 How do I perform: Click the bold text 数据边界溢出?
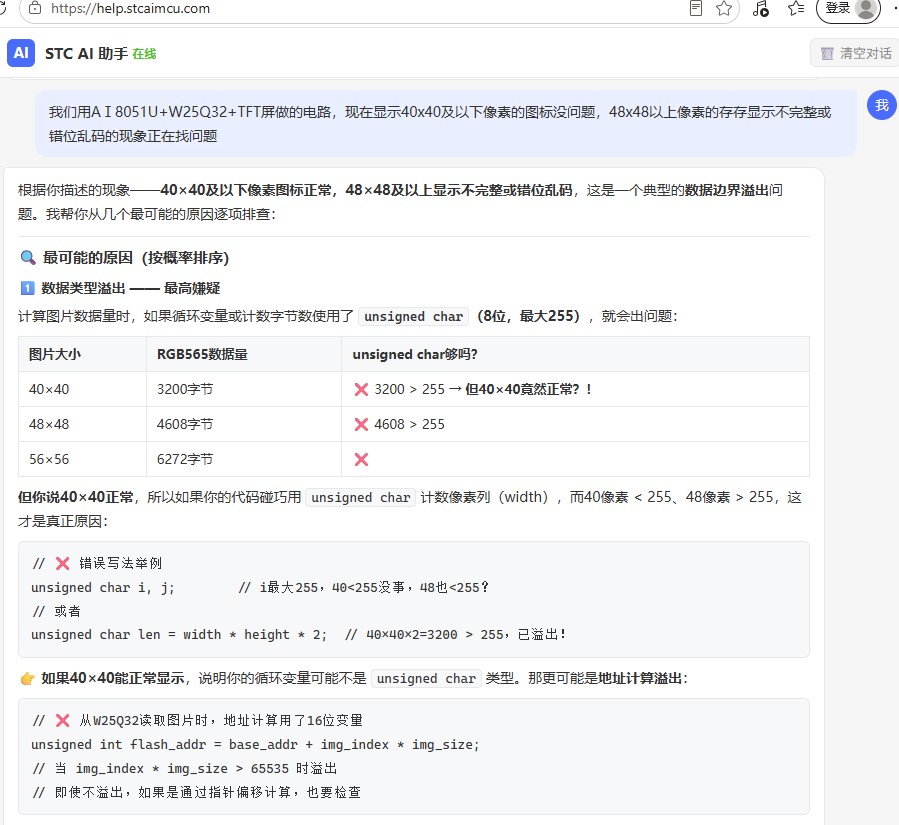pos(727,190)
